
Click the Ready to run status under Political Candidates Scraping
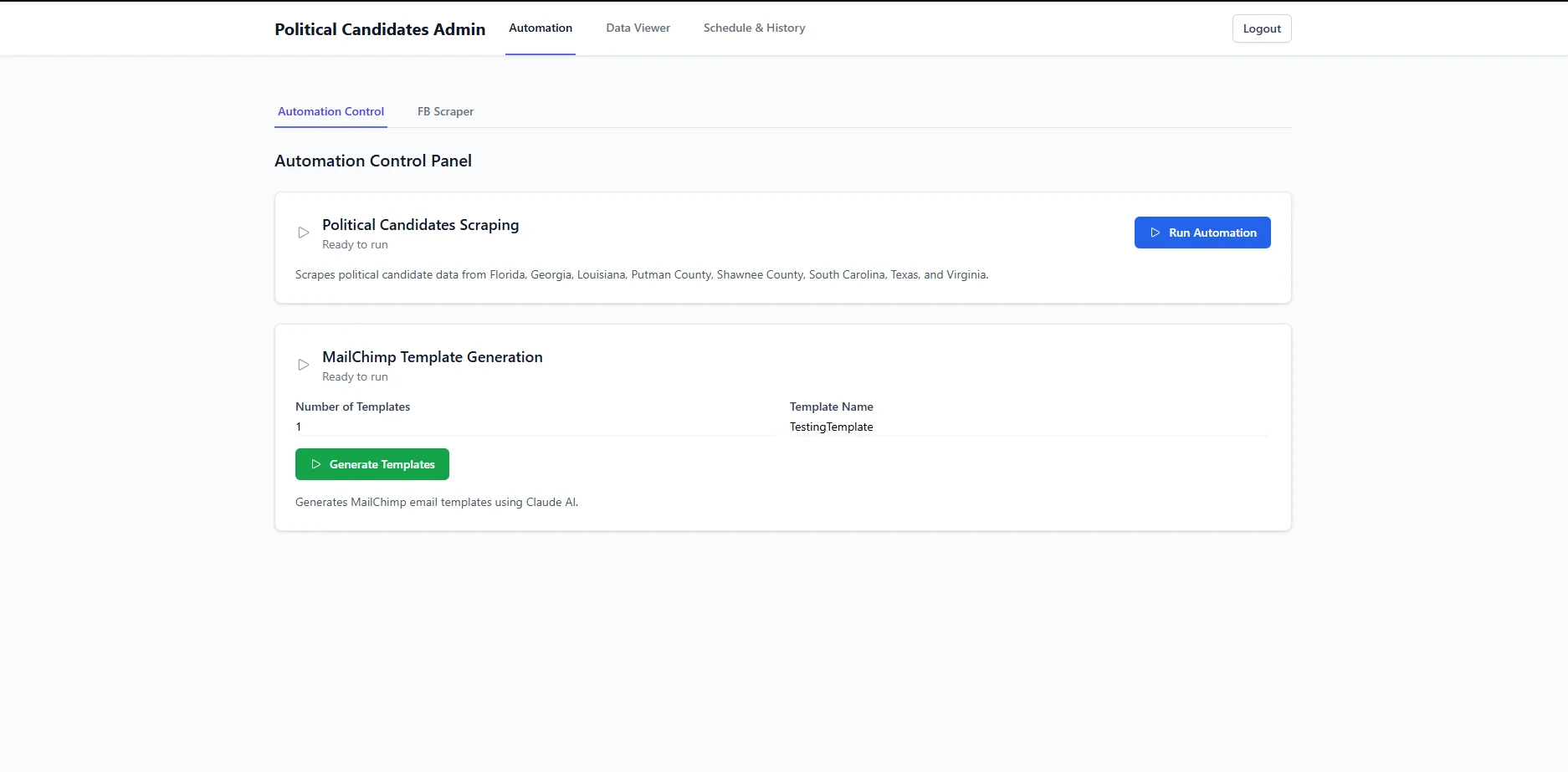coord(355,244)
